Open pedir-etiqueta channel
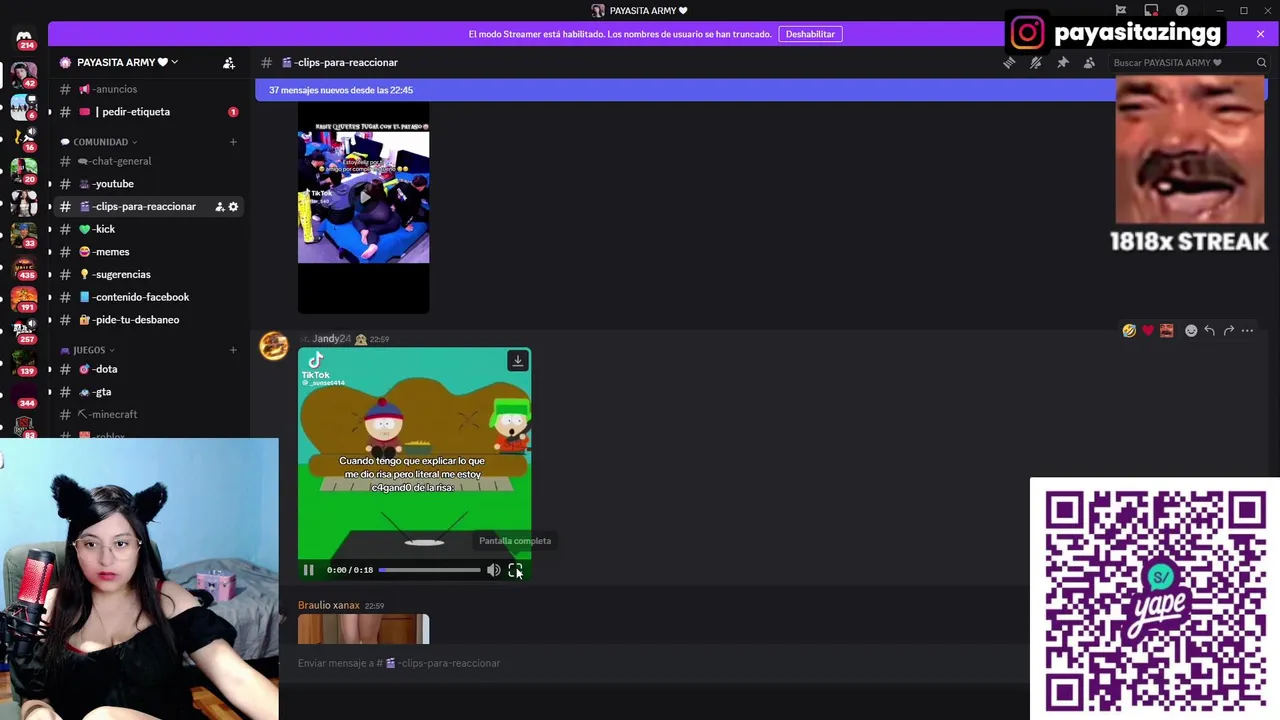Screen dimensions: 1280x720 (148, 112)
